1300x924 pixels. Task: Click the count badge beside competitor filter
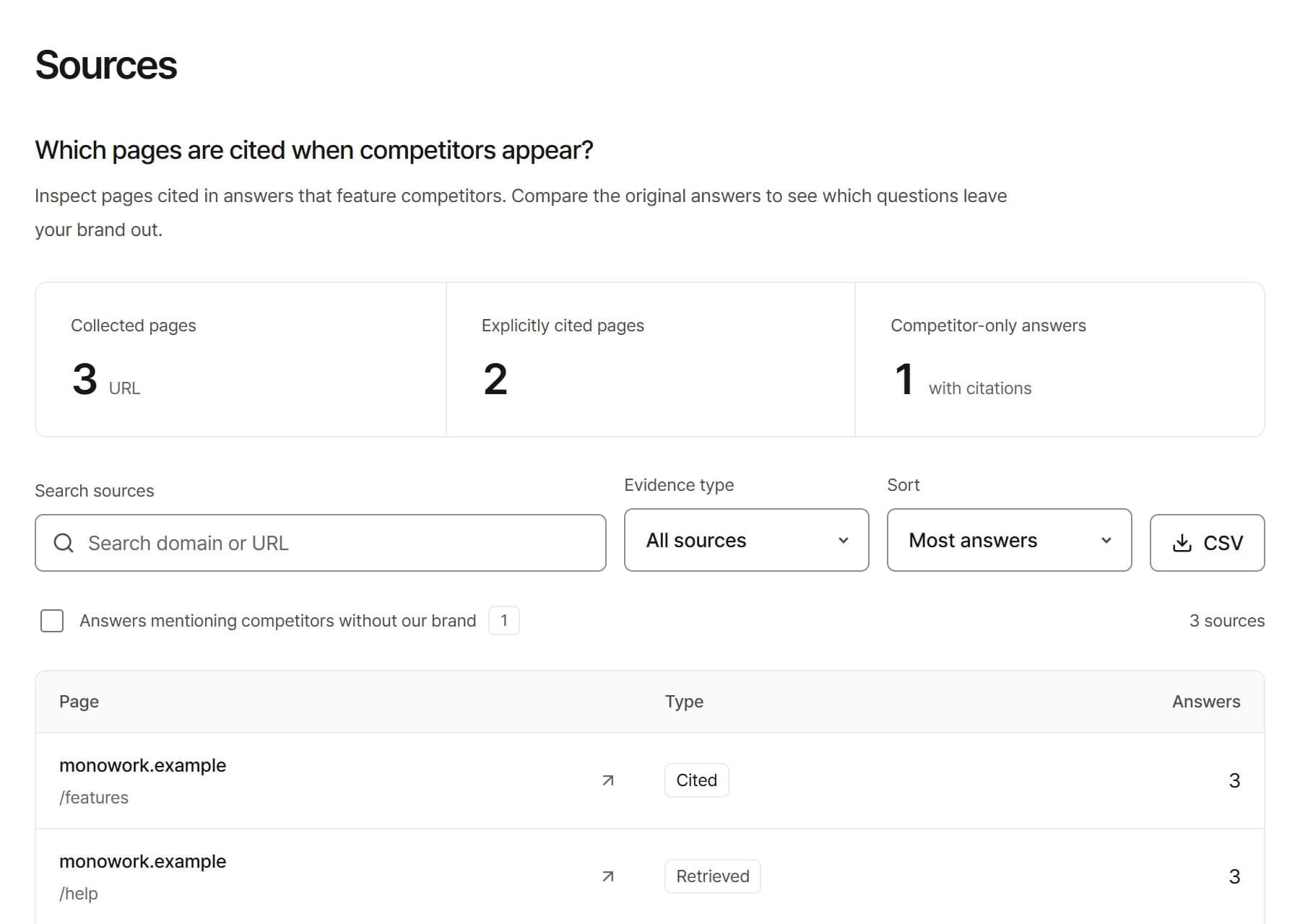point(504,621)
